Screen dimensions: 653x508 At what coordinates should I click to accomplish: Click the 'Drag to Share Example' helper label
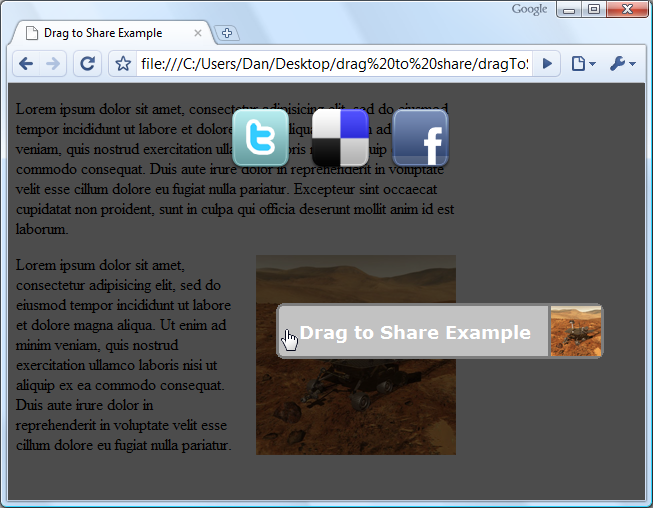[415, 332]
